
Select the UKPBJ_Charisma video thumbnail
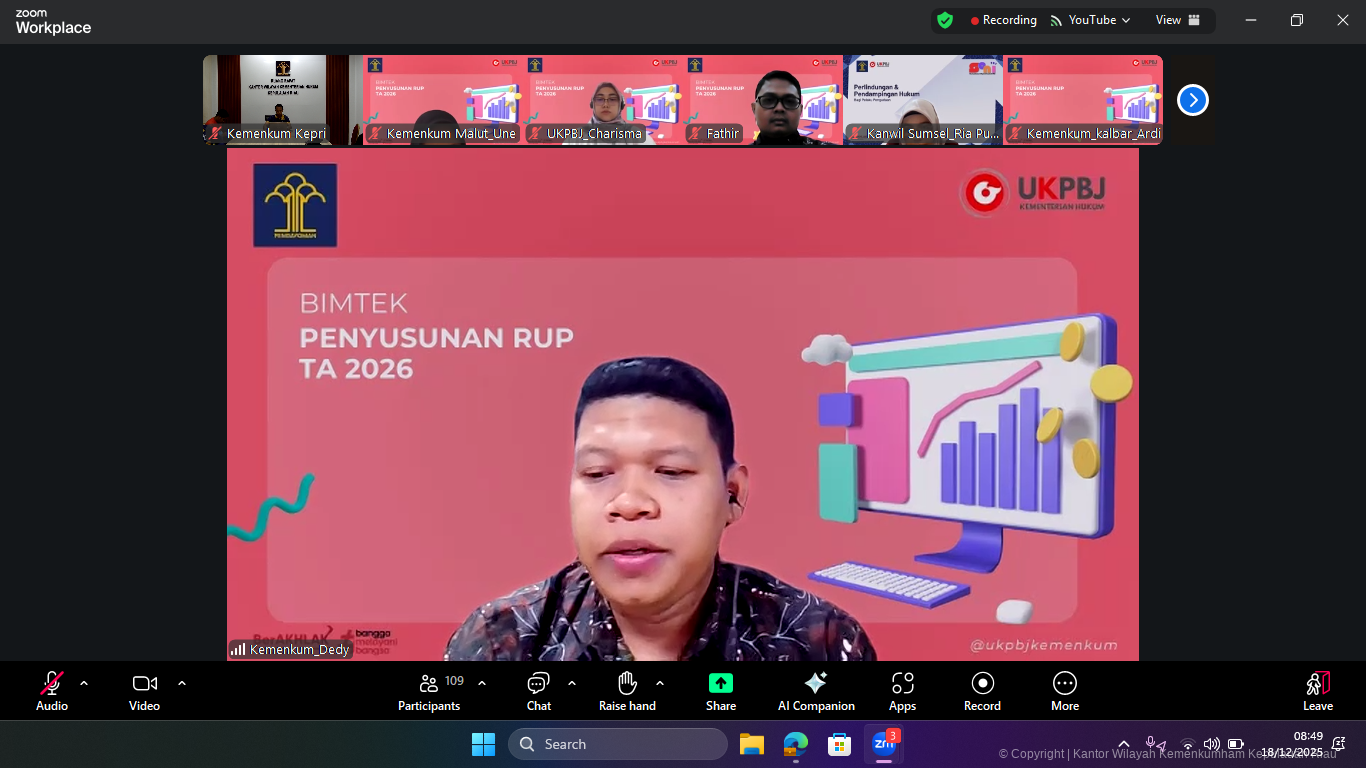(603, 100)
